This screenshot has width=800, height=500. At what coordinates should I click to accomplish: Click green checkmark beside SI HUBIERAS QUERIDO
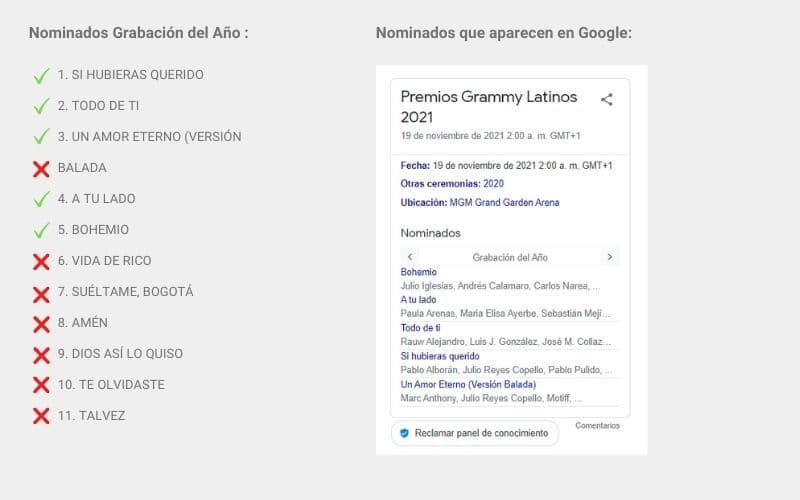click(x=41, y=75)
